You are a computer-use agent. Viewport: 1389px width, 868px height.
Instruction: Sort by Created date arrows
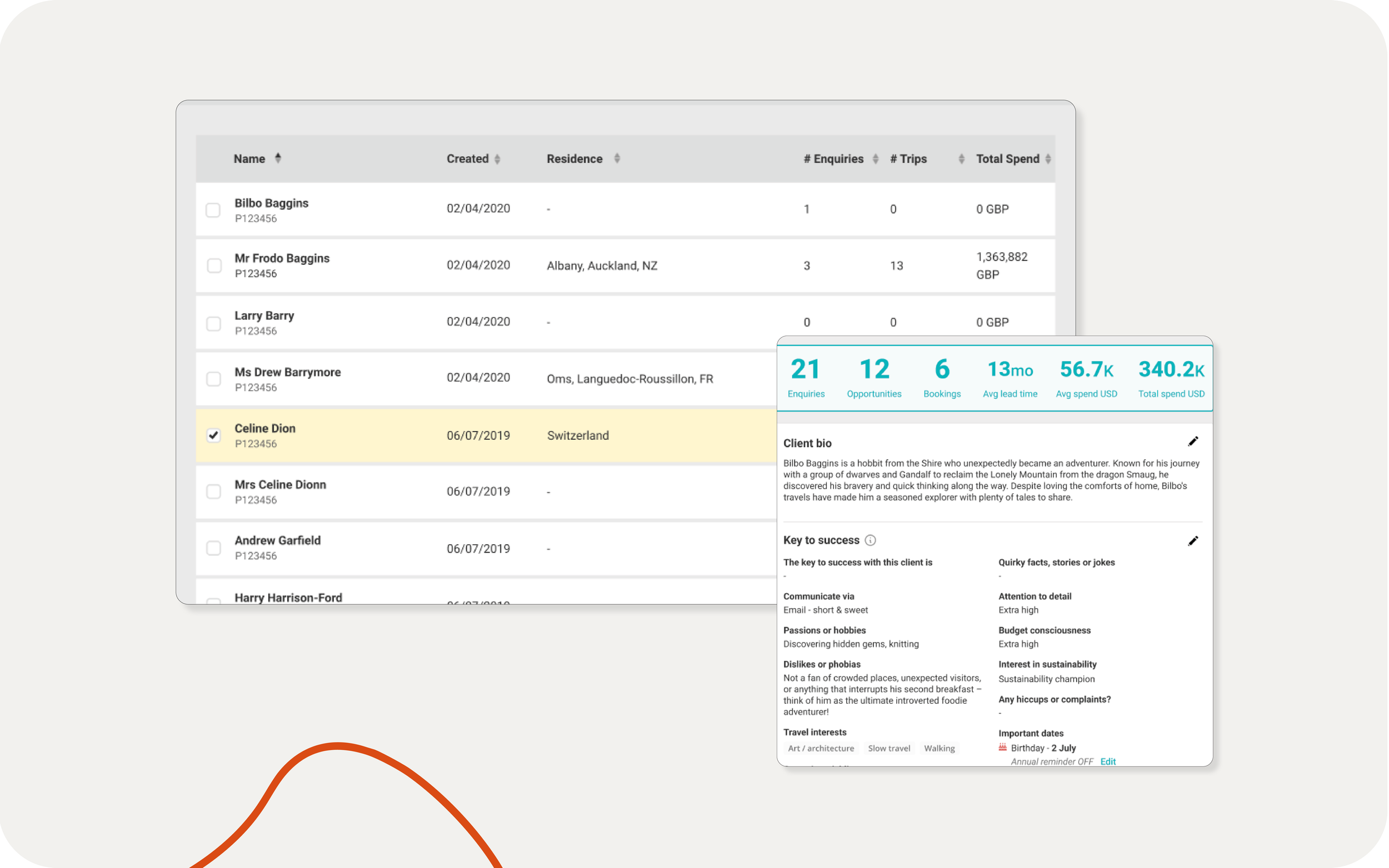(498, 159)
